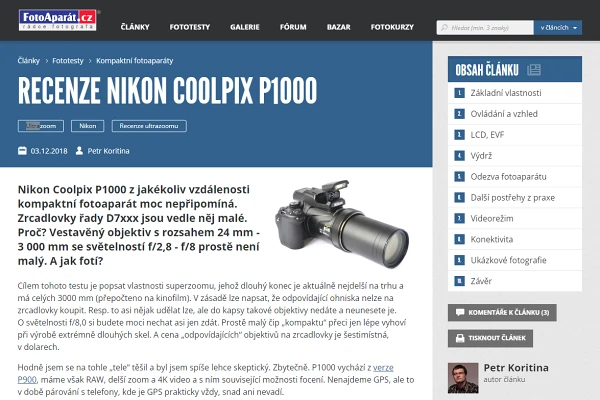Click number icon beside Další postřehy z praxe
The image size is (600, 400).
click(459, 198)
